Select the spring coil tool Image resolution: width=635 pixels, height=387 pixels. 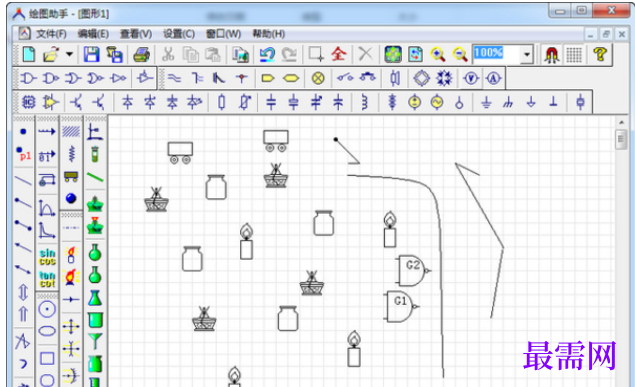coord(71,154)
